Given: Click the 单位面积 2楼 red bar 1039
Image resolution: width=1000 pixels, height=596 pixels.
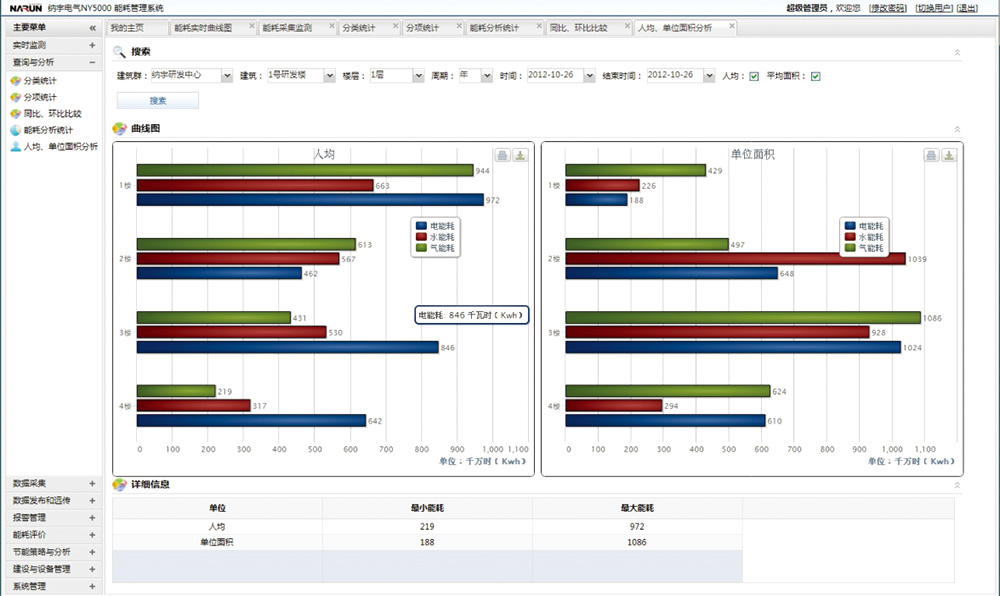Looking at the screenshot, I should (735, 259).
